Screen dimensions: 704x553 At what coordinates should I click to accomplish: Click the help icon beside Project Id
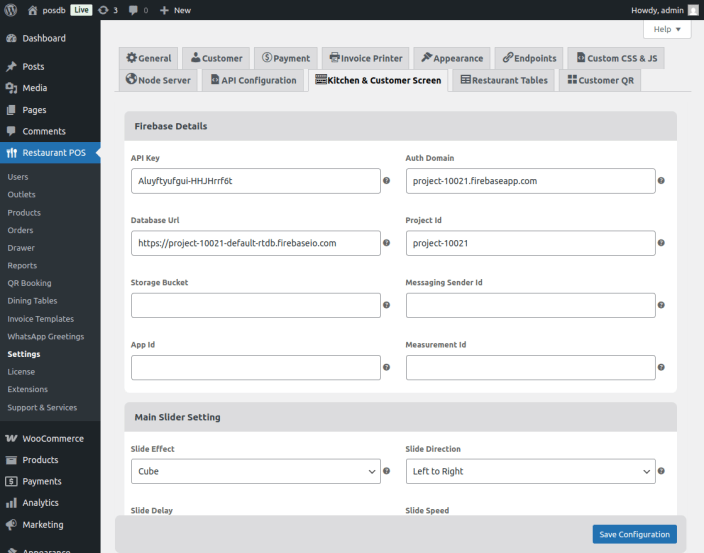[x=661, y=243]
